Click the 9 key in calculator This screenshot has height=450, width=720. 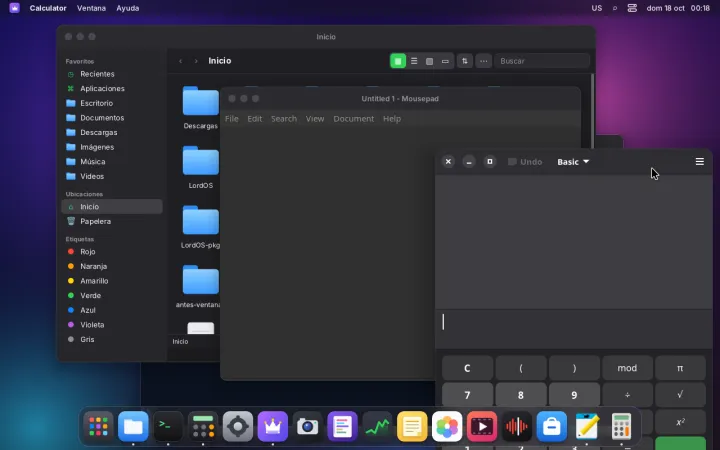click(574, 395)
